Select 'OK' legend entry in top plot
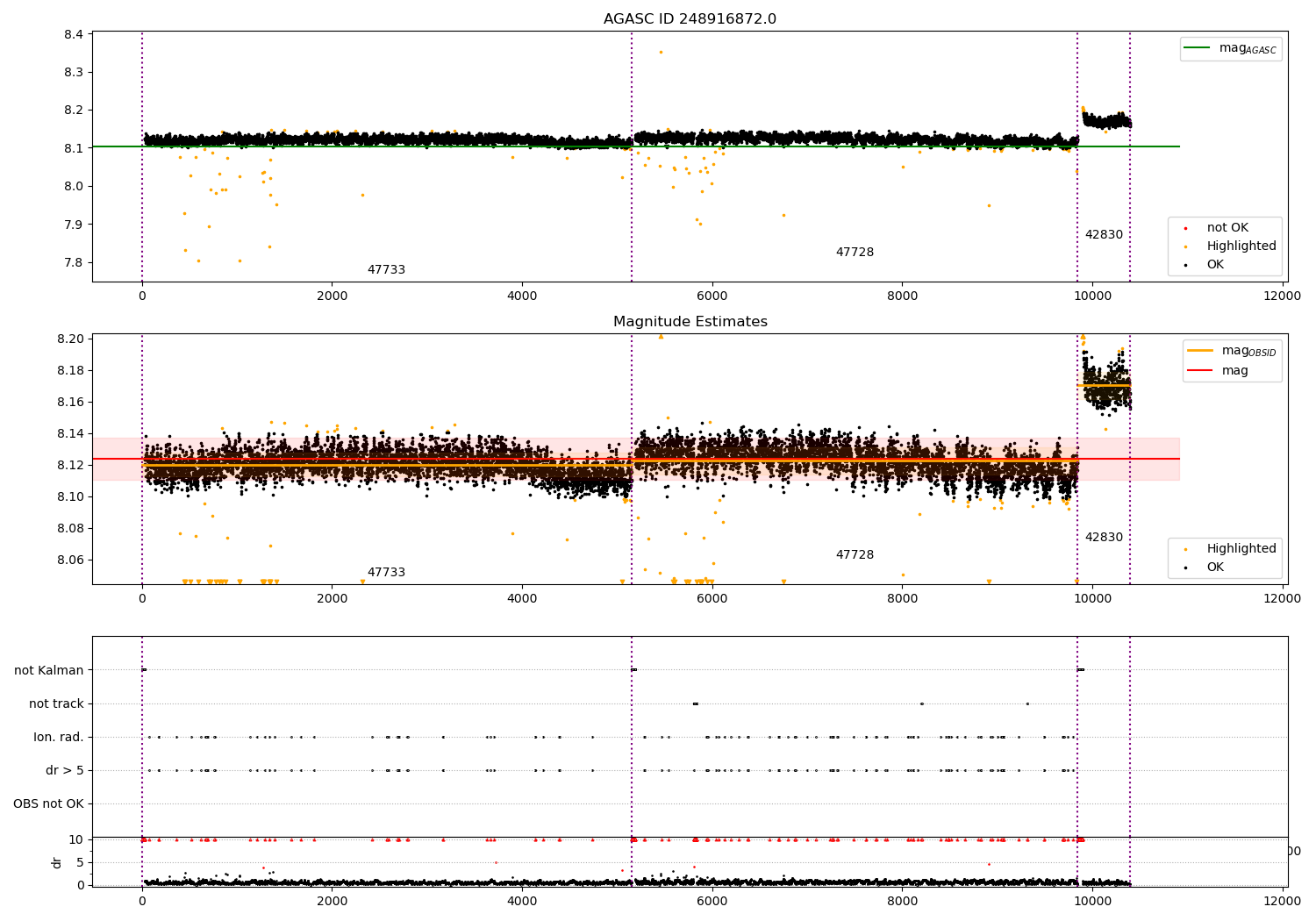 [1215, 265]
